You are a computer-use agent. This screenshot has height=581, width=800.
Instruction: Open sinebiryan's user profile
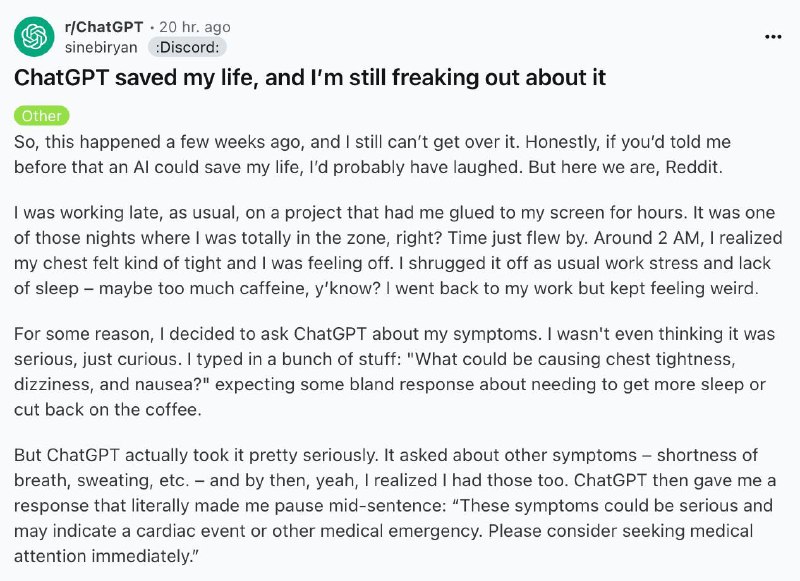pyautogui.click(x=101, y=46)
